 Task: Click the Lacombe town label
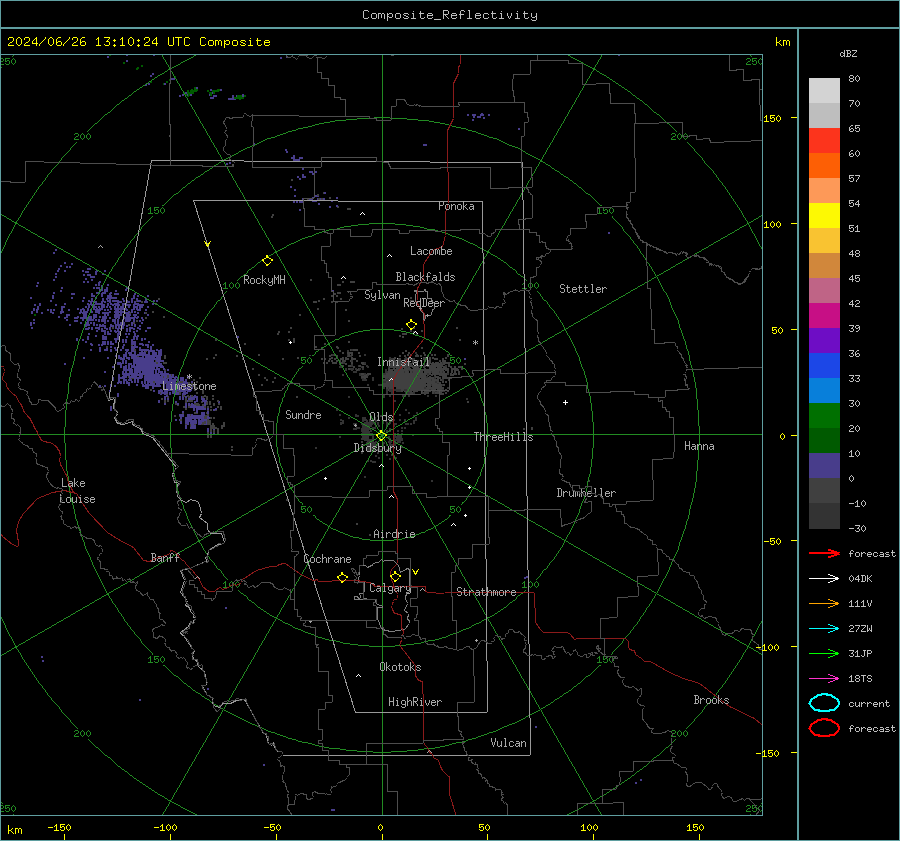[431, 251]
